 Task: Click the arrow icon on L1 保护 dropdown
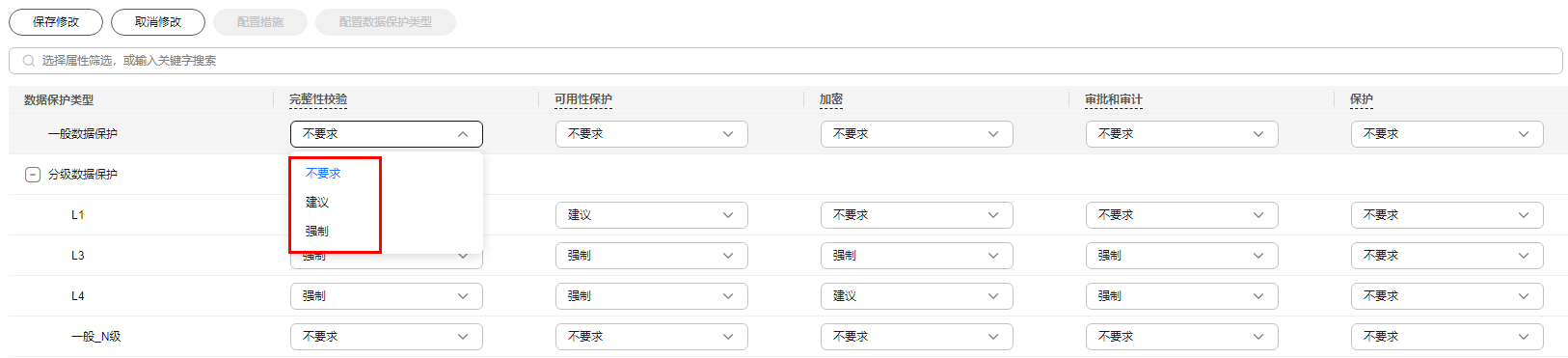pyautogui.click(x=1524, y=215)
